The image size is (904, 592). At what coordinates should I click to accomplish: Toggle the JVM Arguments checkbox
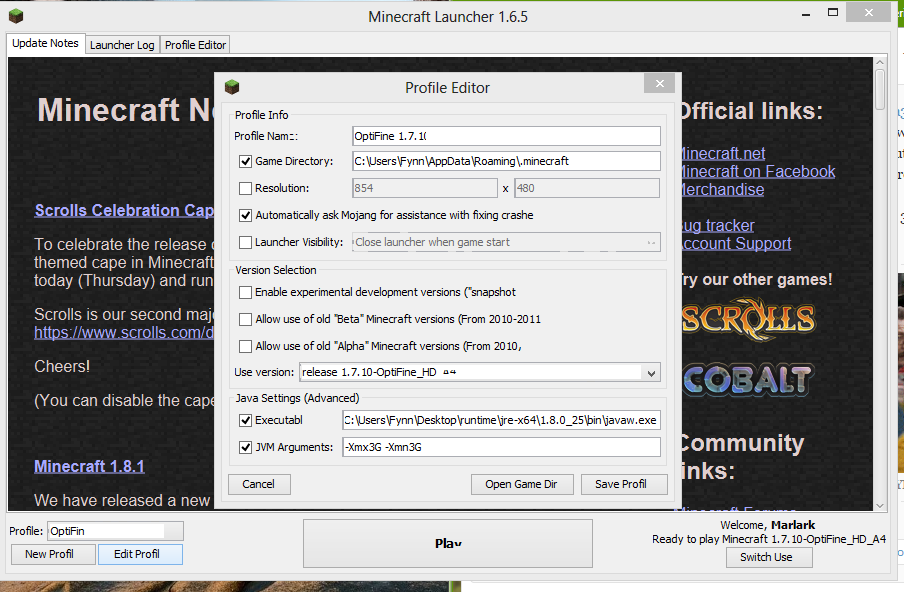(x=246, y=447)
